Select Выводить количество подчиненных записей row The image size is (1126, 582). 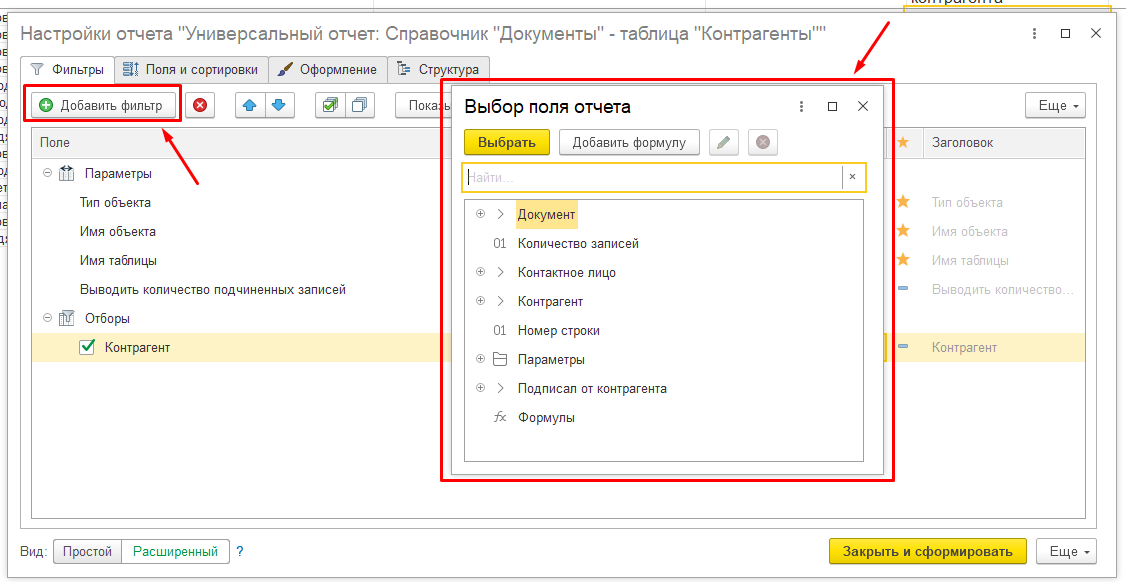click(x=213, y=290)
